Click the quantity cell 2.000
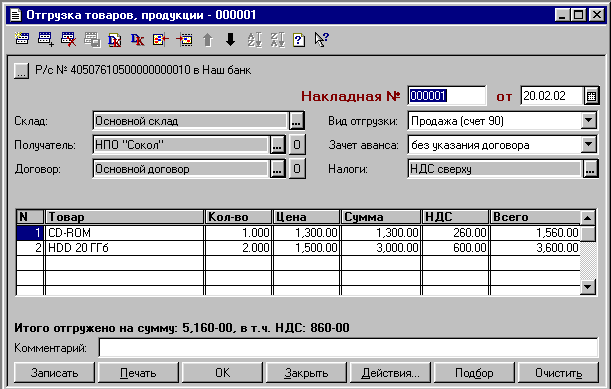 [x=238, y=248]
